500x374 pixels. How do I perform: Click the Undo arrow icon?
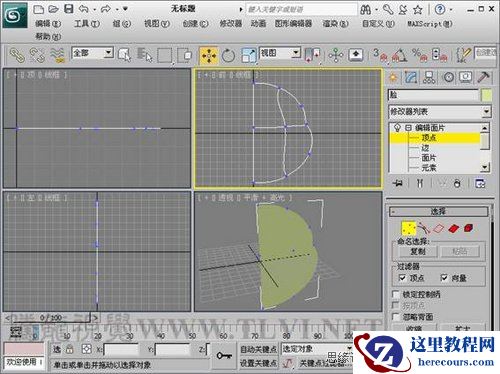[x=83, y=9]
